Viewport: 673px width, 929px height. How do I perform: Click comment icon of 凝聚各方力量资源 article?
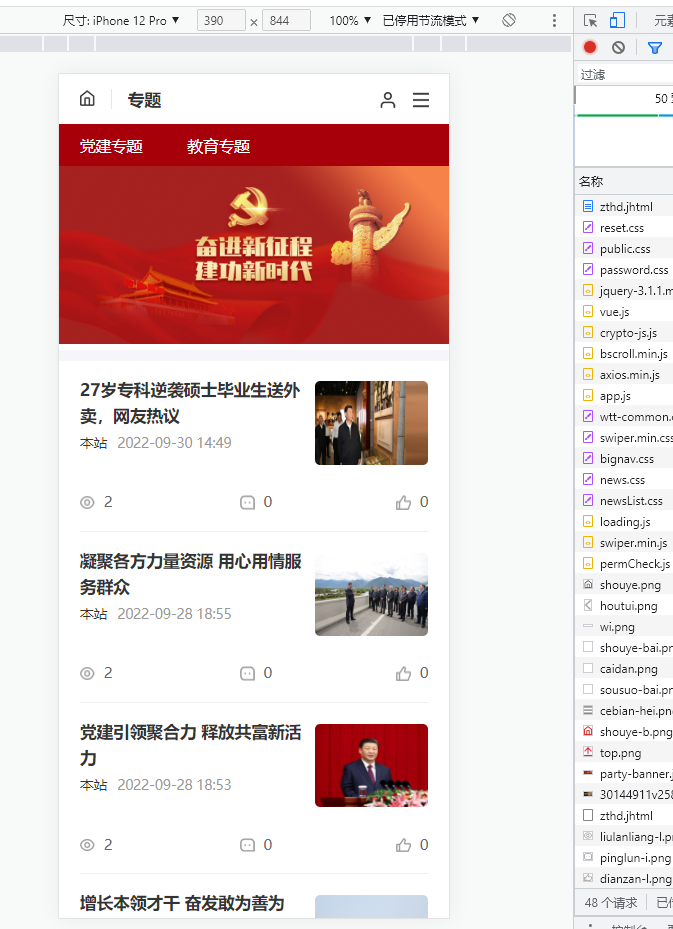point(247,674)
